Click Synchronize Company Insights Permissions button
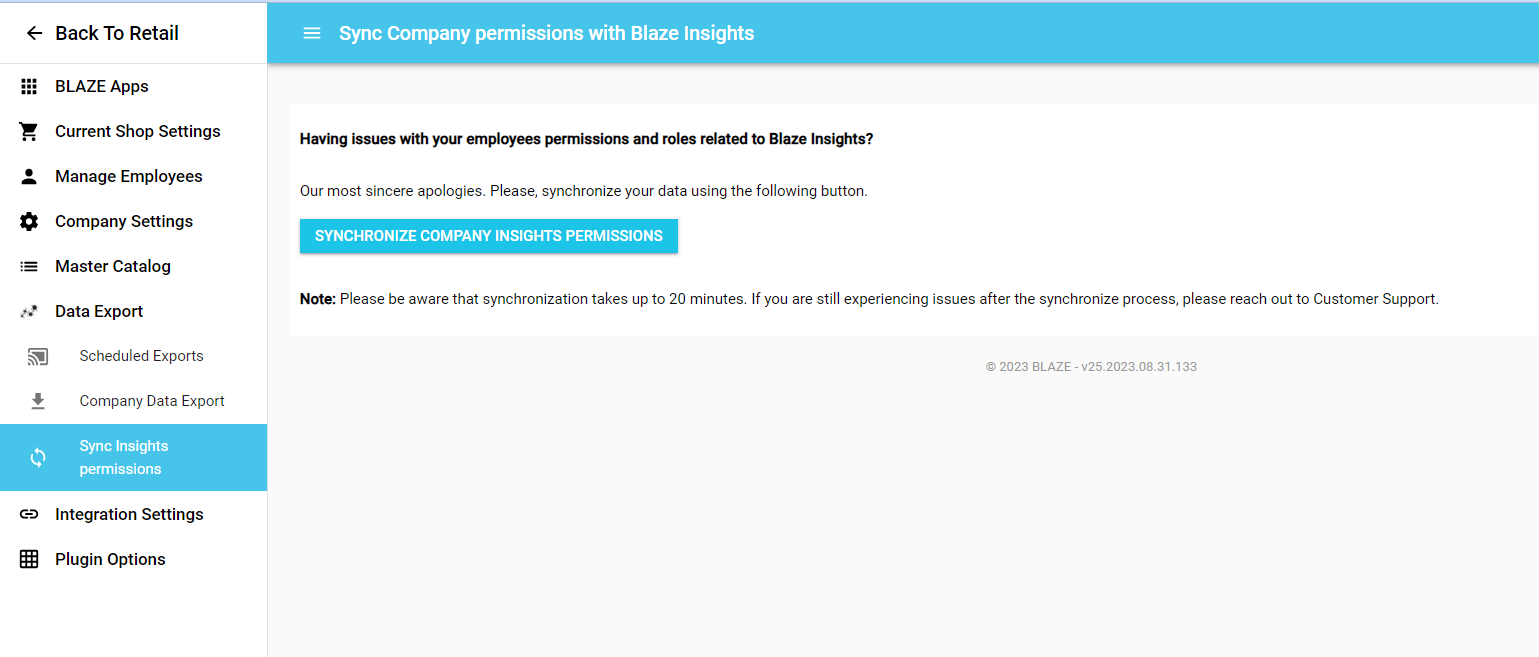The height and width of the screenshot is (657, 1539). click(489, 236)
